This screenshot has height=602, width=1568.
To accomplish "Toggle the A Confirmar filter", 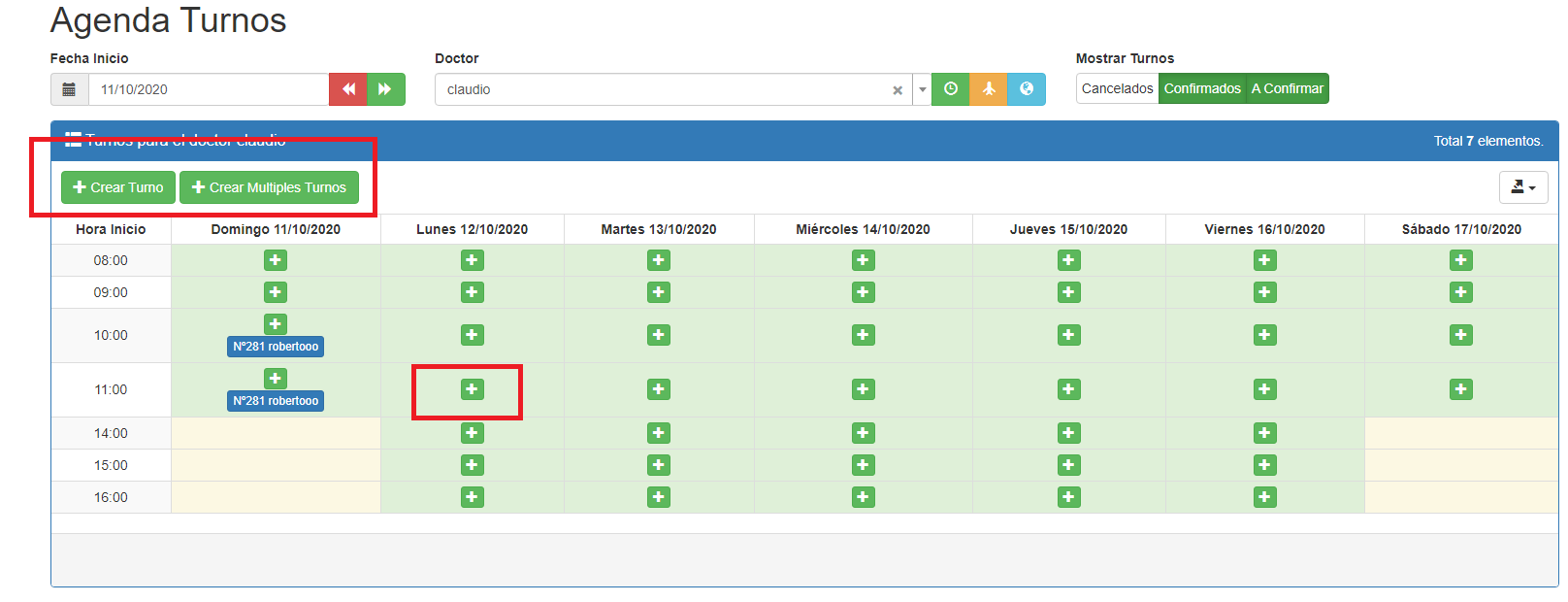I will (x=1287, y=88).
